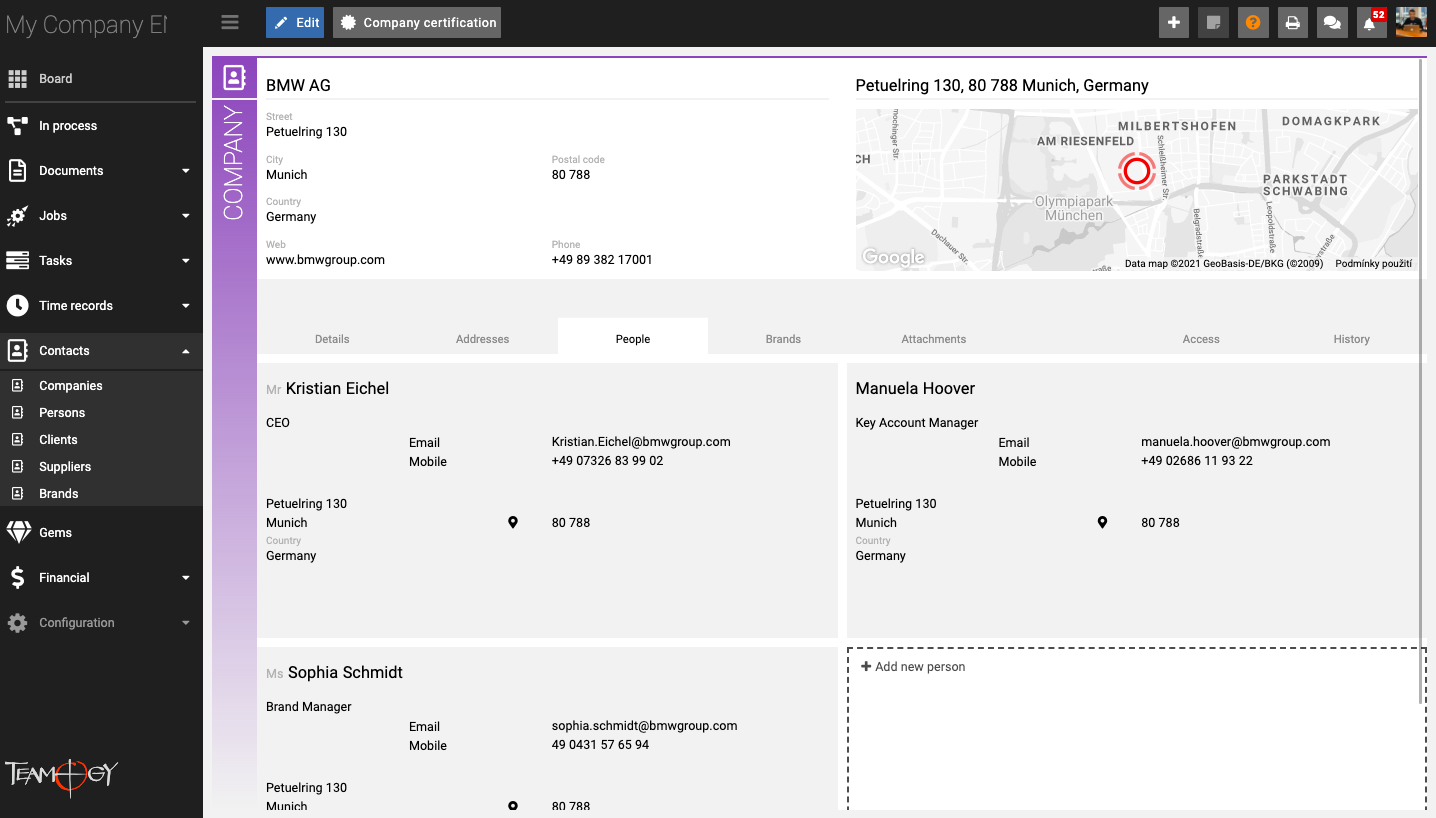Click Podmínky použití map terms link

point(1374,264)
